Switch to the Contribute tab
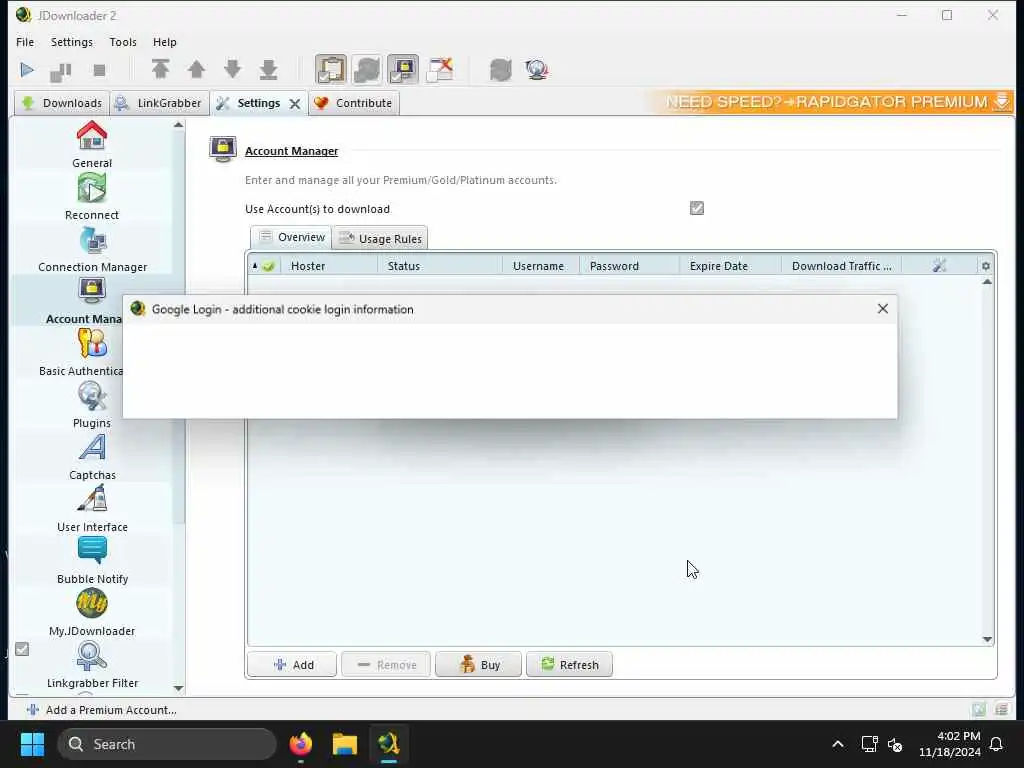This screenshot has height=768, width=1024. tap(353, 103)
